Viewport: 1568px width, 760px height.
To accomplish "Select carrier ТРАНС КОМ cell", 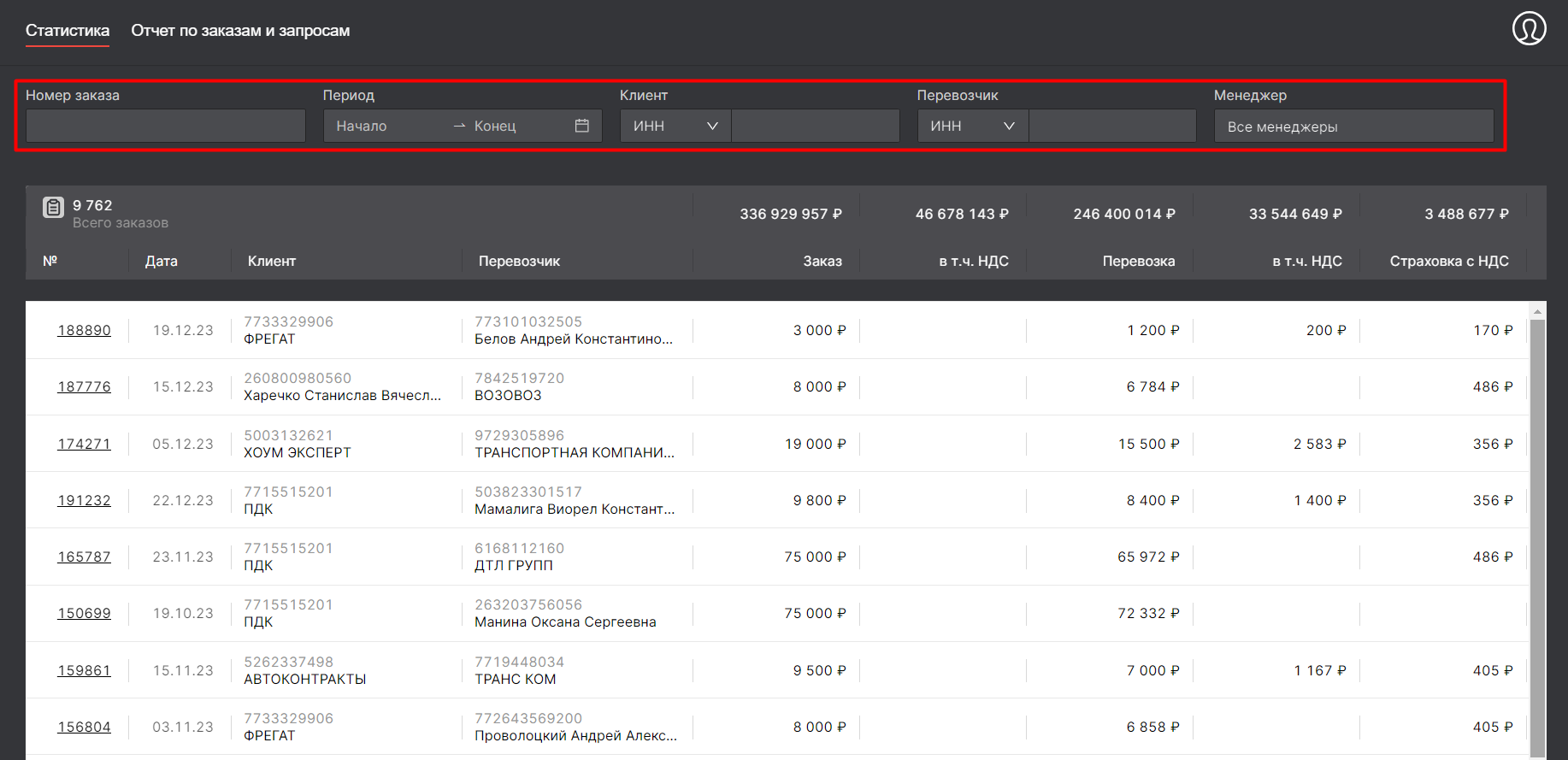I will tap(516, 679).
